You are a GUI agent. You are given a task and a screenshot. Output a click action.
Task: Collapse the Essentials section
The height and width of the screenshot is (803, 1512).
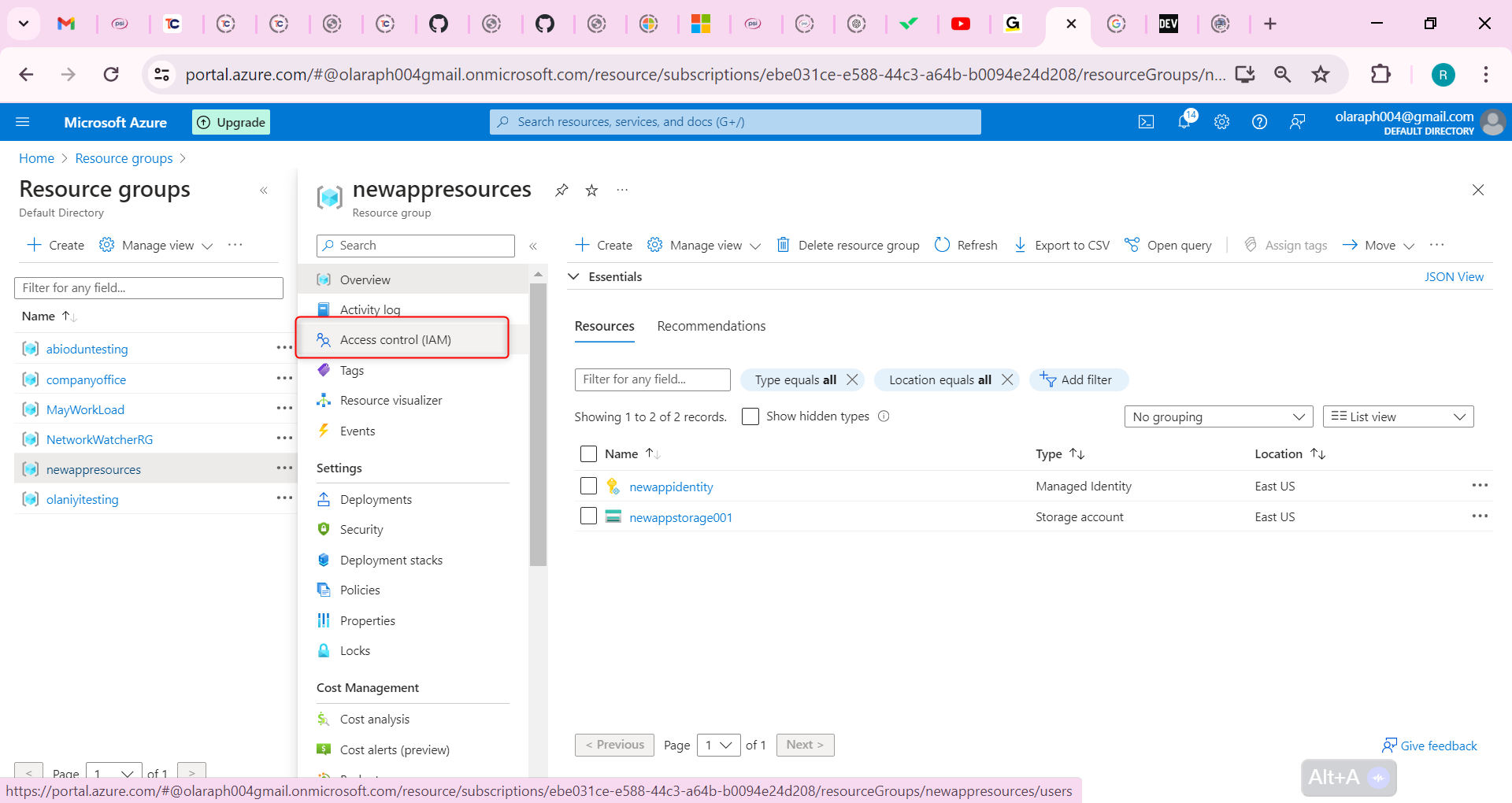[574, 276]
